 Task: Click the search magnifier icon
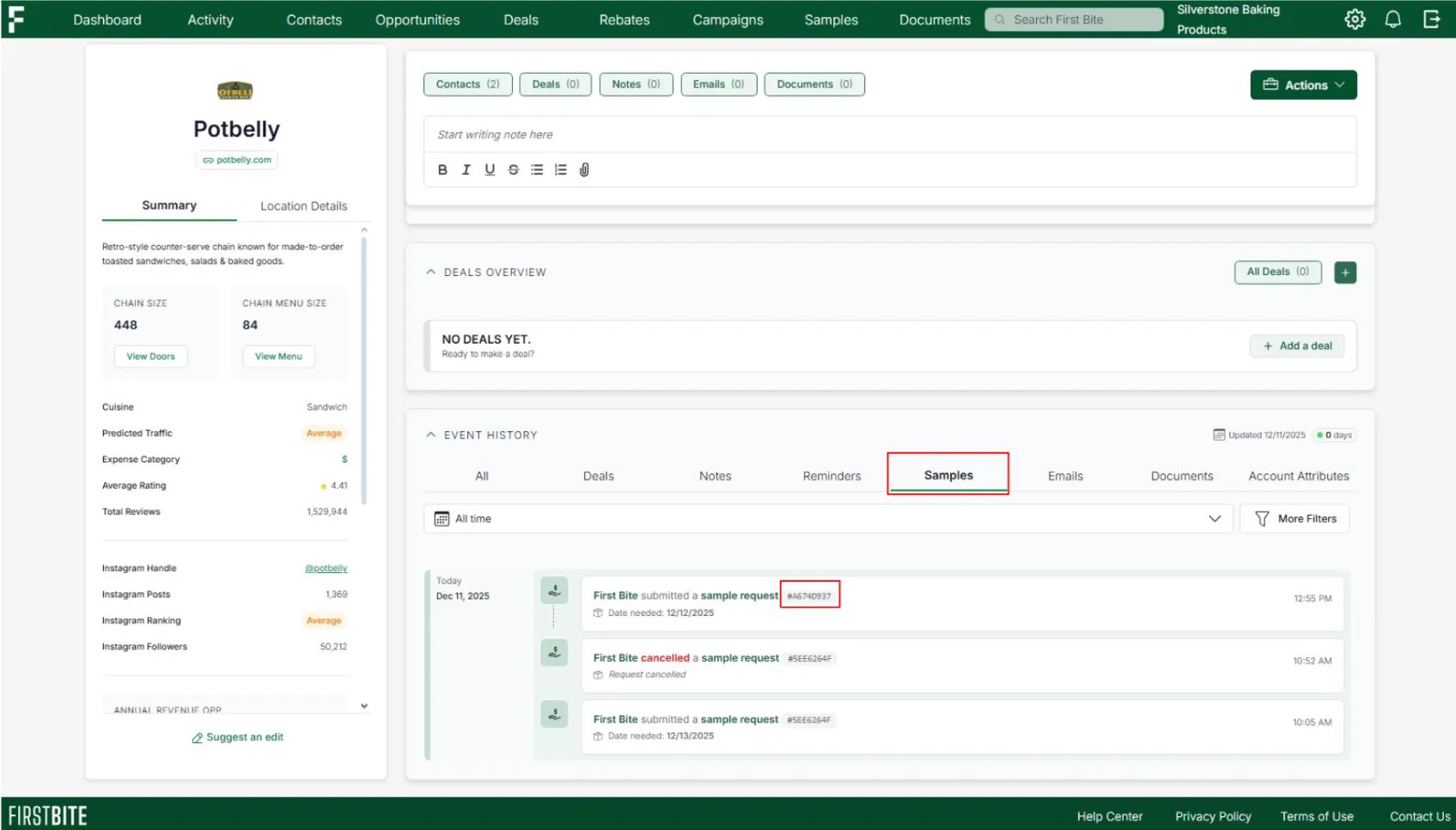[x=1000, y=20]
